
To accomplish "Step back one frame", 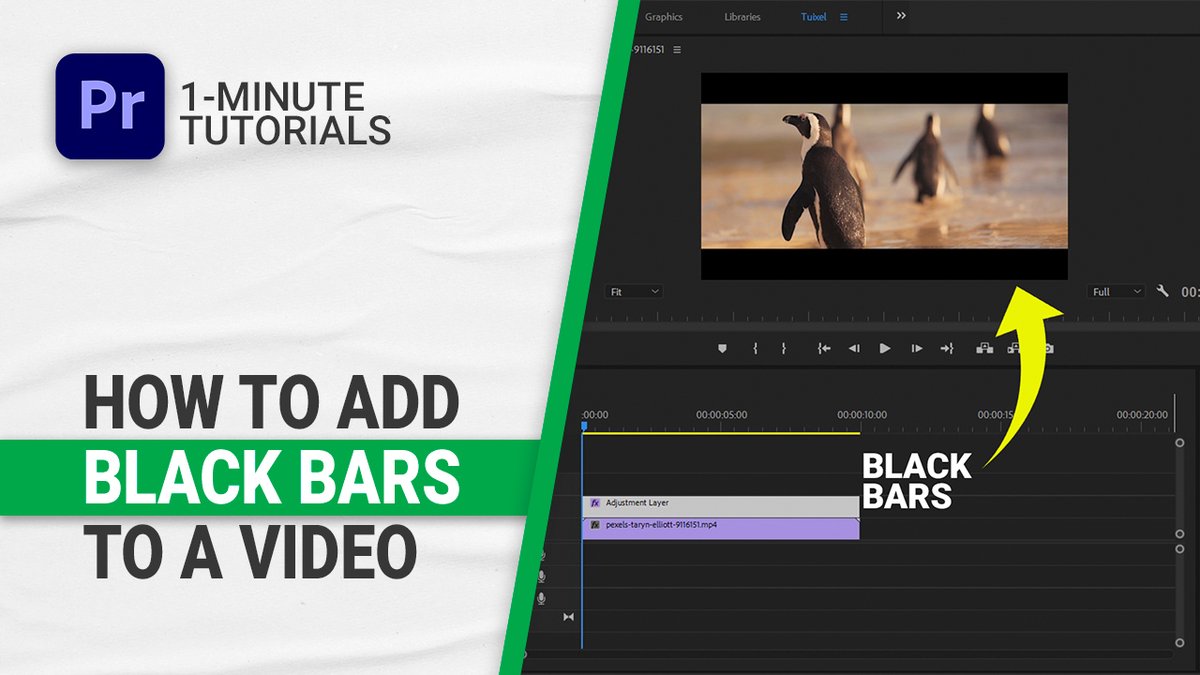I will [x=854, y=348].
